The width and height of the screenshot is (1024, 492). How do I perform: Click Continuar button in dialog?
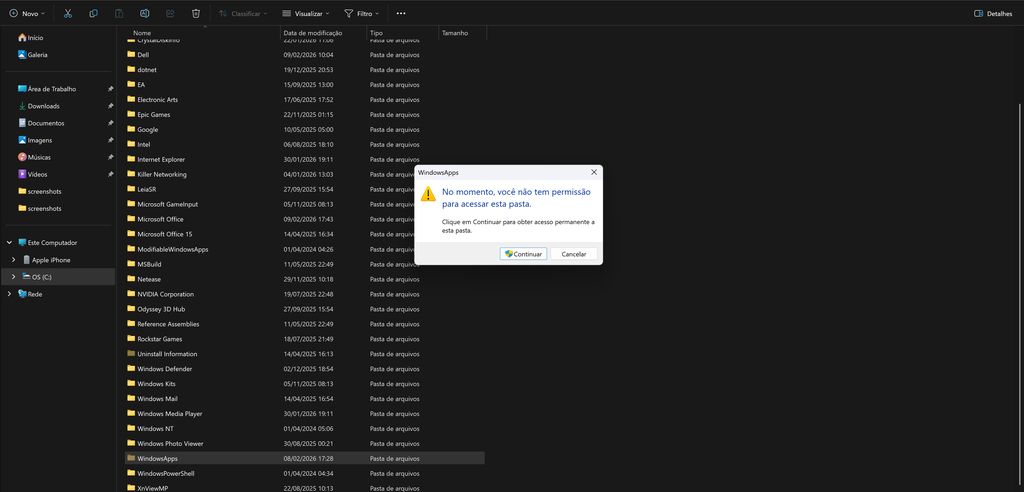click(523, 254)
